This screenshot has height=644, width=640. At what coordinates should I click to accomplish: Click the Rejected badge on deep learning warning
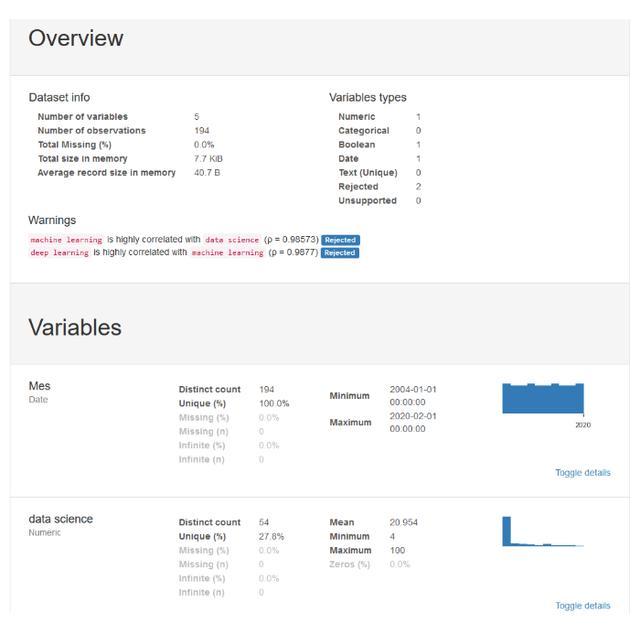[339, 253]
